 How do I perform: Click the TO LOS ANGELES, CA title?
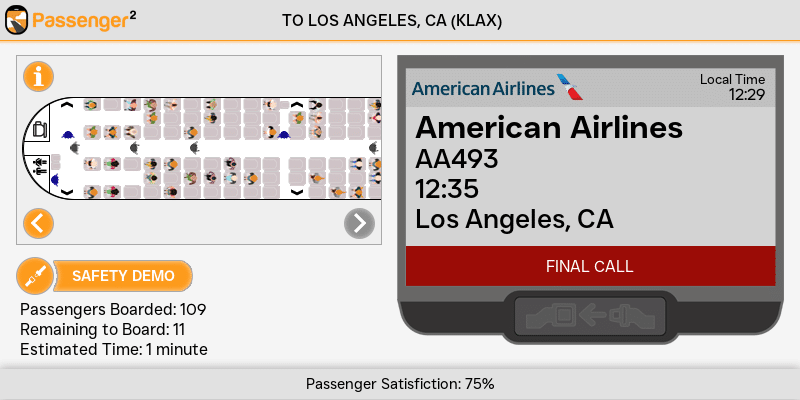392,21
